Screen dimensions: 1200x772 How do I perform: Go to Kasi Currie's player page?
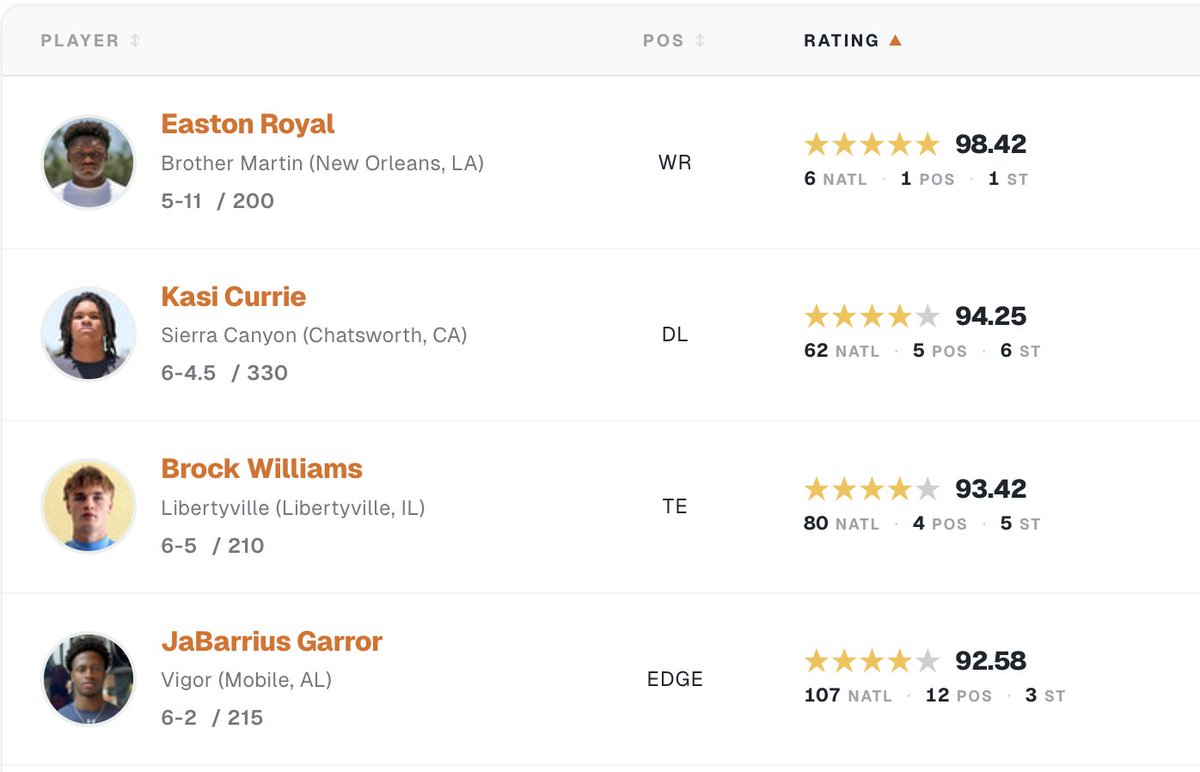(233, 296)
